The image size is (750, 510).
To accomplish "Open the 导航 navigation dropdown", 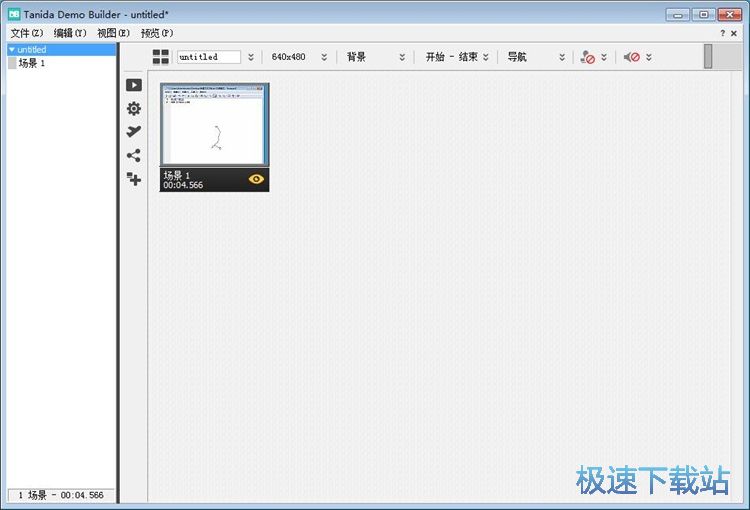I will tap(562, 57).
